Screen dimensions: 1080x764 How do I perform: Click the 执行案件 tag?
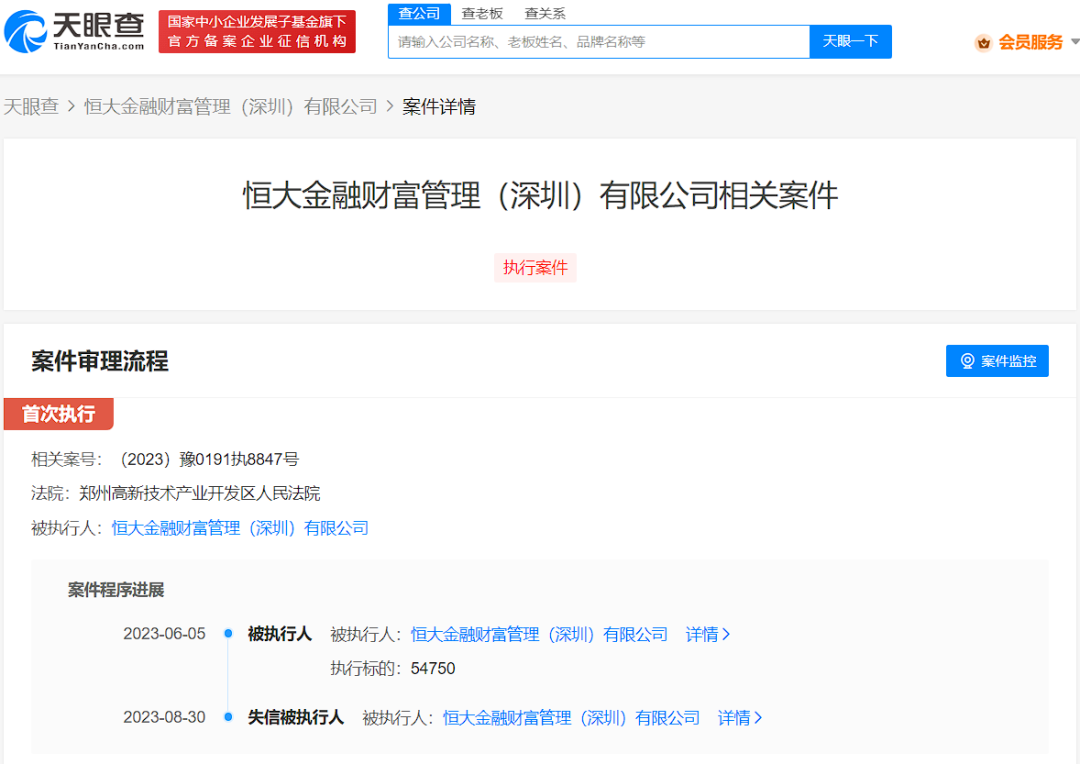pos(535,268)
